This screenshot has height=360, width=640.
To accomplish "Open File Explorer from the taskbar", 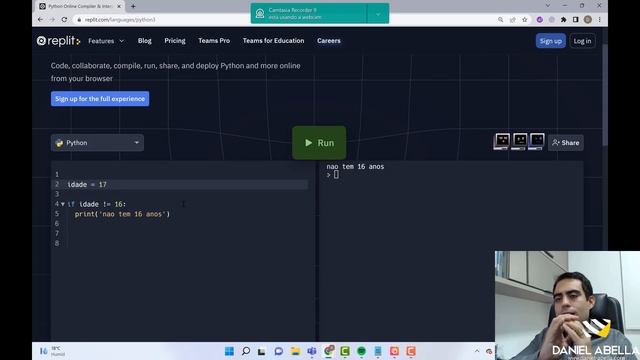I will click(x=295, y=351).
